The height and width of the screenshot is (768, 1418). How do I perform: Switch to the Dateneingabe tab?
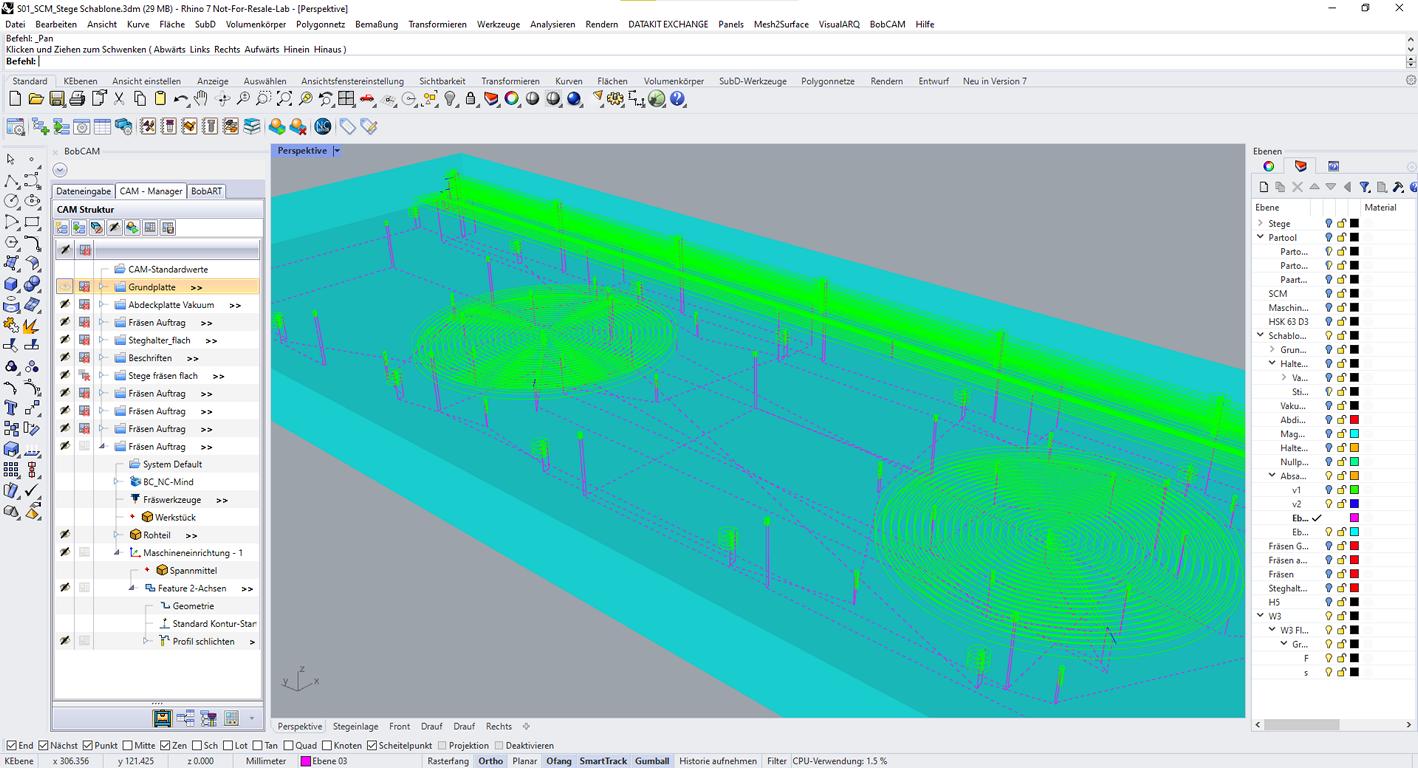tap(84, 191)
